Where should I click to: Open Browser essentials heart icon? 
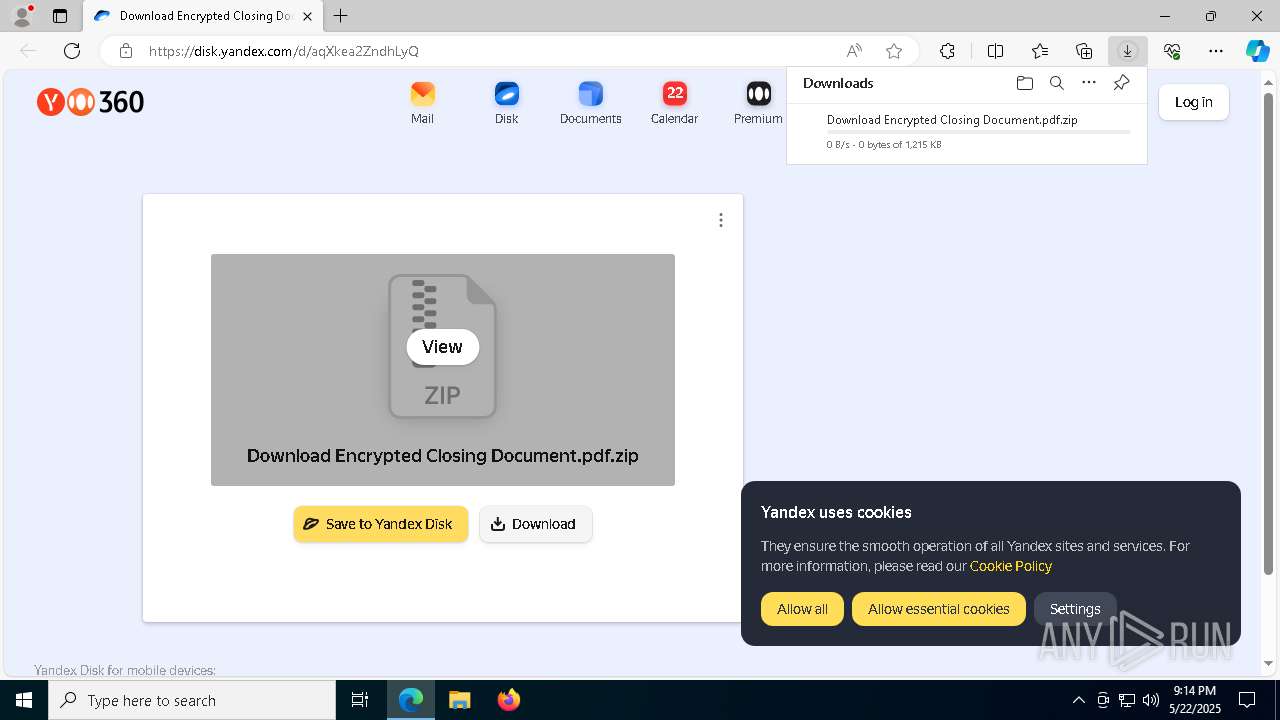tap(1172, 51)
